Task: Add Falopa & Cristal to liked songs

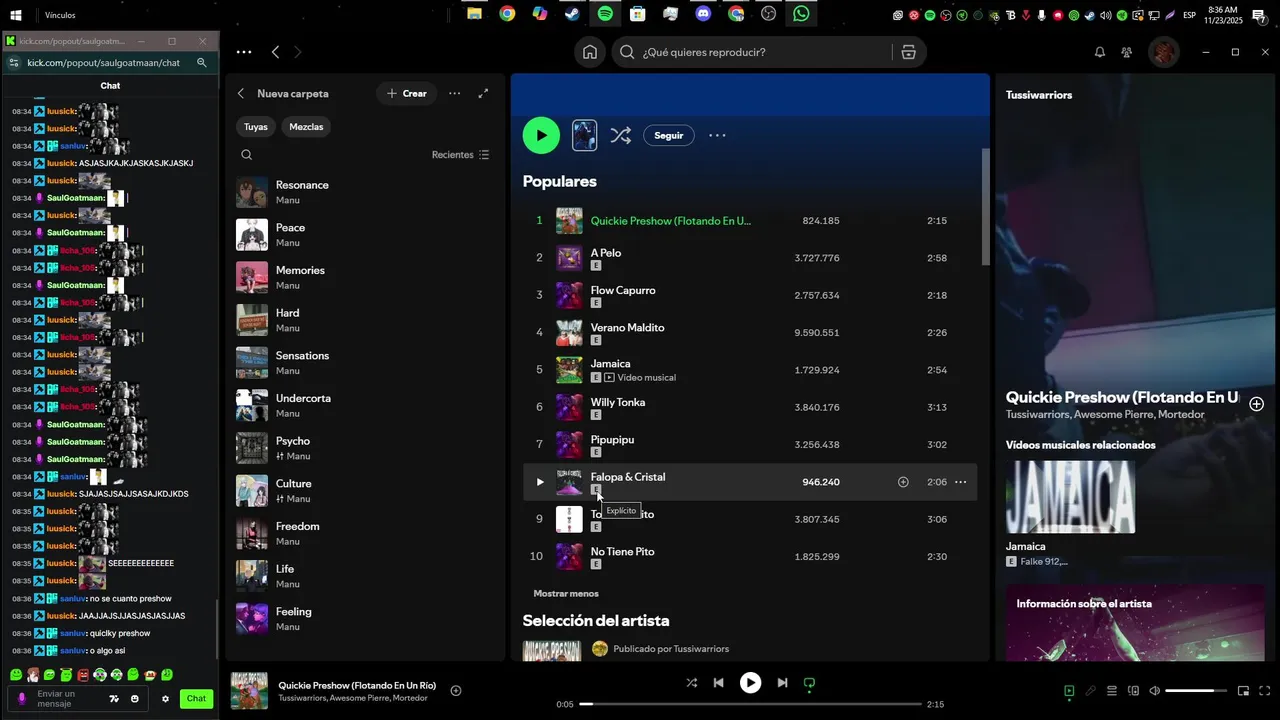Action: (x=903, y=482)
